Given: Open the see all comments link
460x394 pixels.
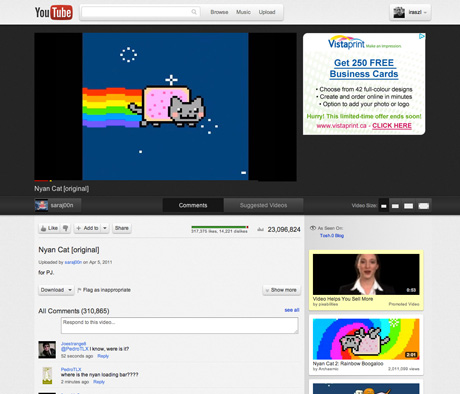Looking at the screenshot, I should [292, 310].
